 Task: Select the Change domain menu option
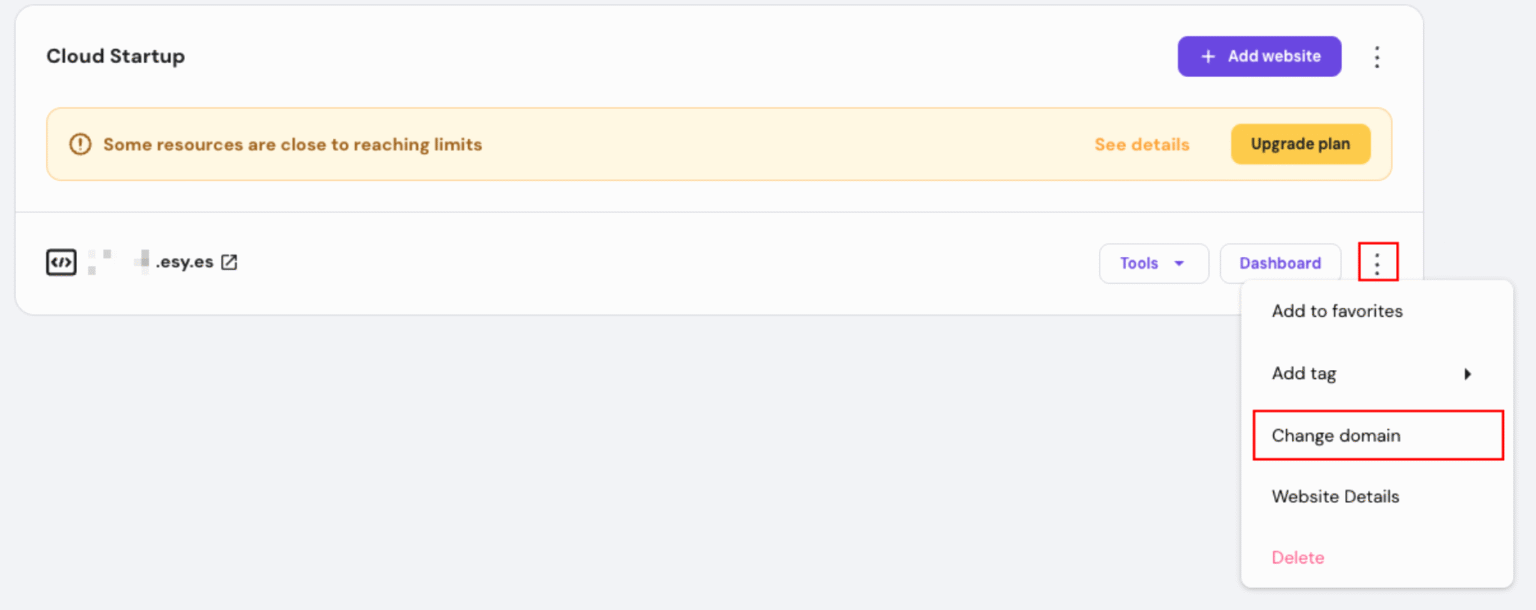pos(1336,436)
